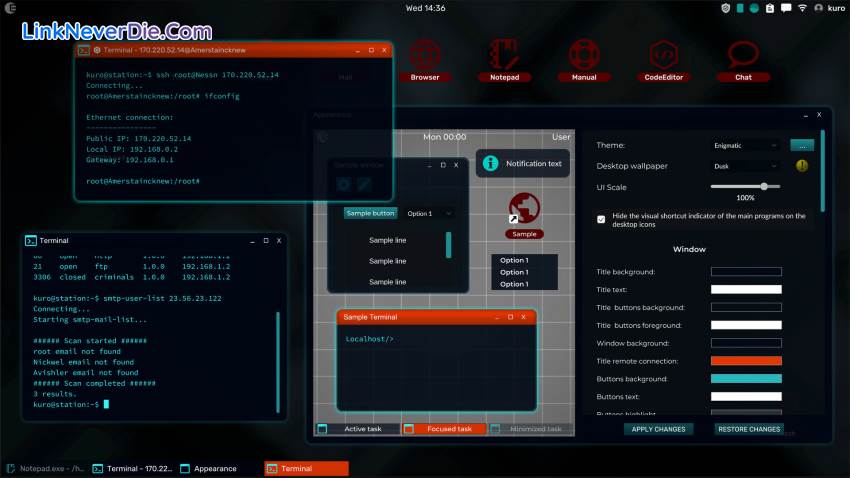Click the Title remote connection orange swatch
850x478 pixels.
click(745, 361)
